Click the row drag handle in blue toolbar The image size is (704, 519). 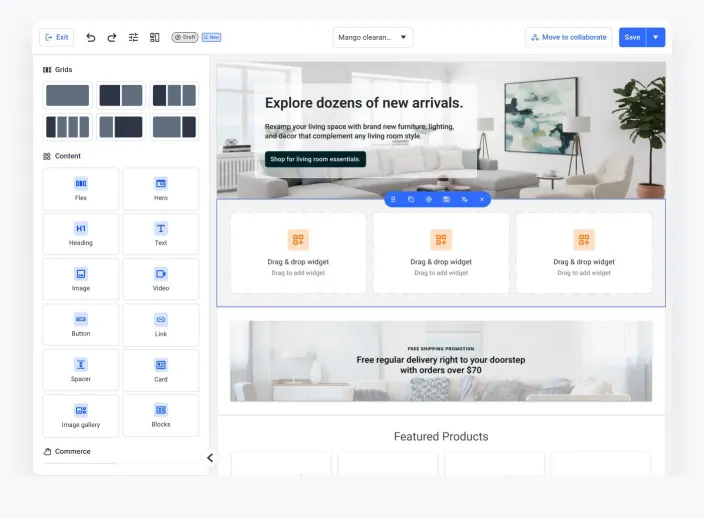point(393,199)
